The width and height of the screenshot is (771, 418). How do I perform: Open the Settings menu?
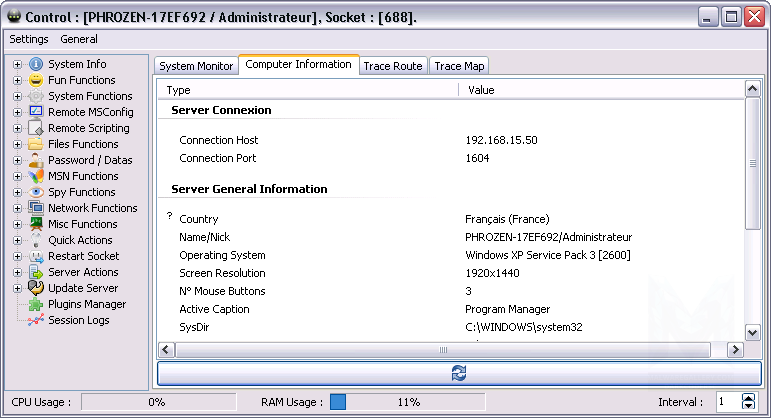tap(28, 39)
